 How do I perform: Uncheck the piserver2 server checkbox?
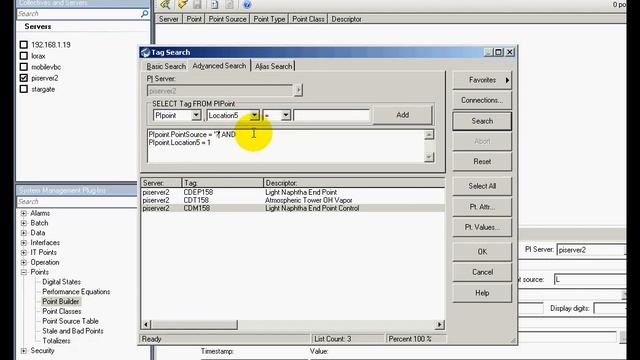click(24, 78)
